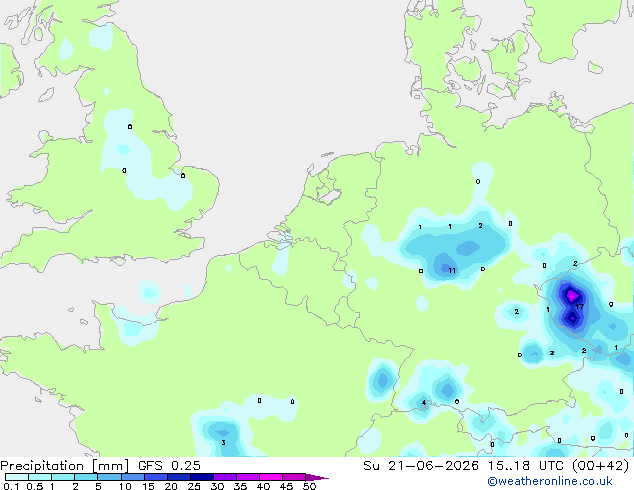
Task: Click the legend label "30"
Action: coord(217,486)
